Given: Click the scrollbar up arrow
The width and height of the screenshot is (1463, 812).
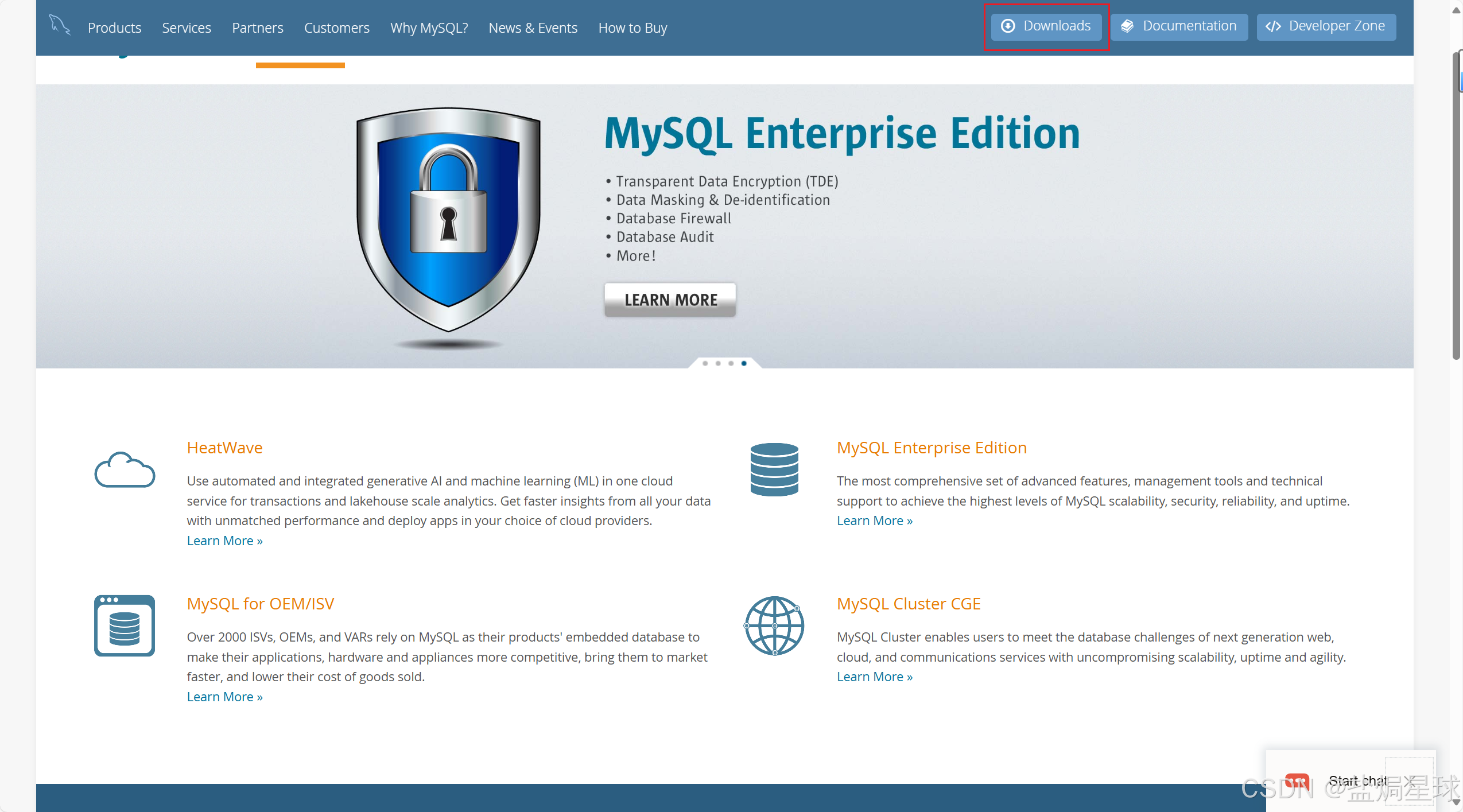Looking at the screenshot, I should [x=1456, y=10].
